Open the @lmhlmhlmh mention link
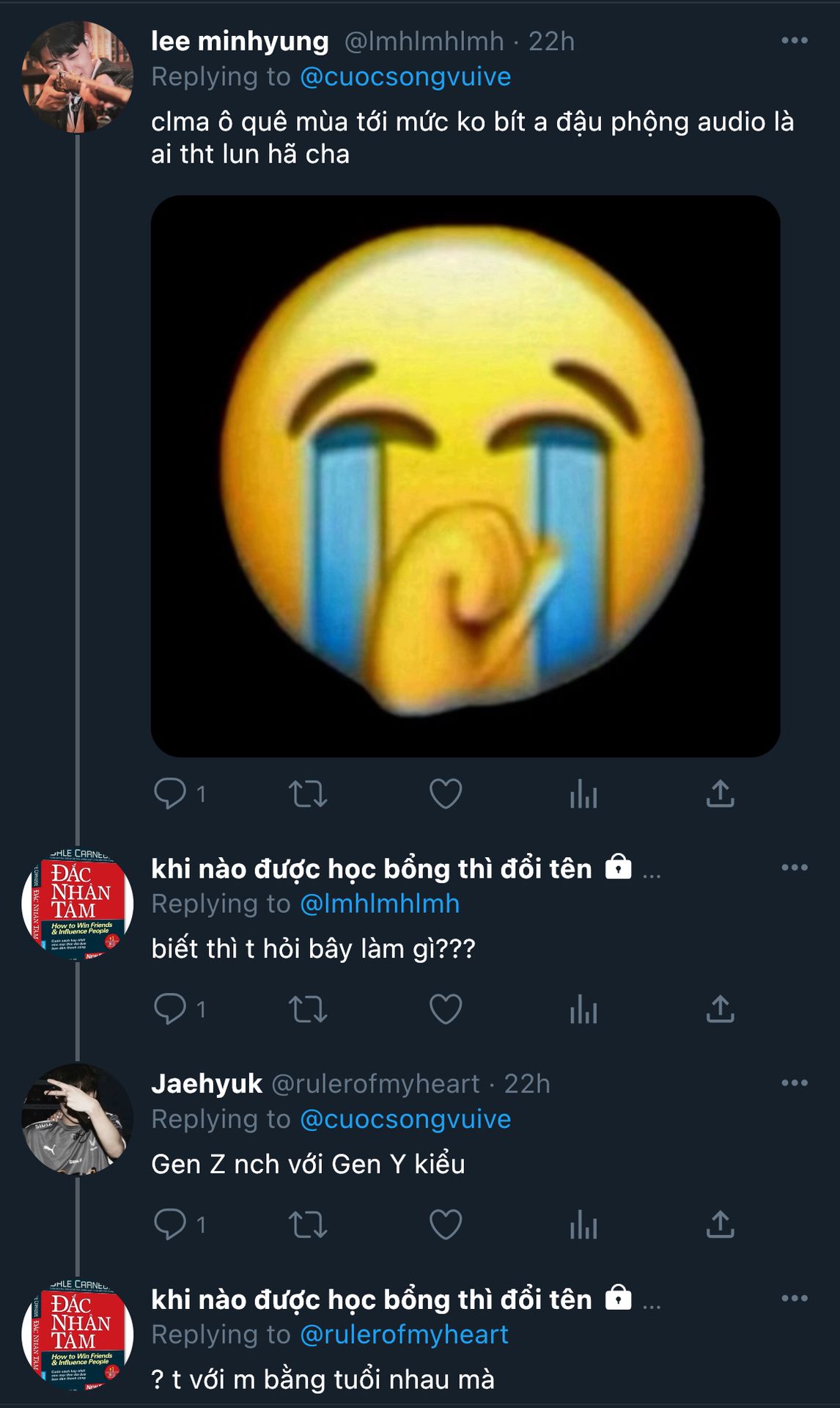 coord(380,904)
